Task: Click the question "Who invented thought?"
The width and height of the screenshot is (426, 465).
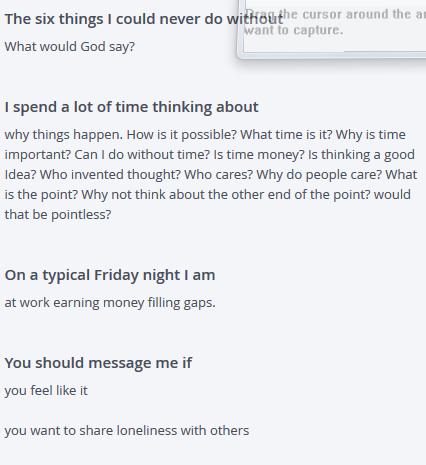Action: (110, 175)
